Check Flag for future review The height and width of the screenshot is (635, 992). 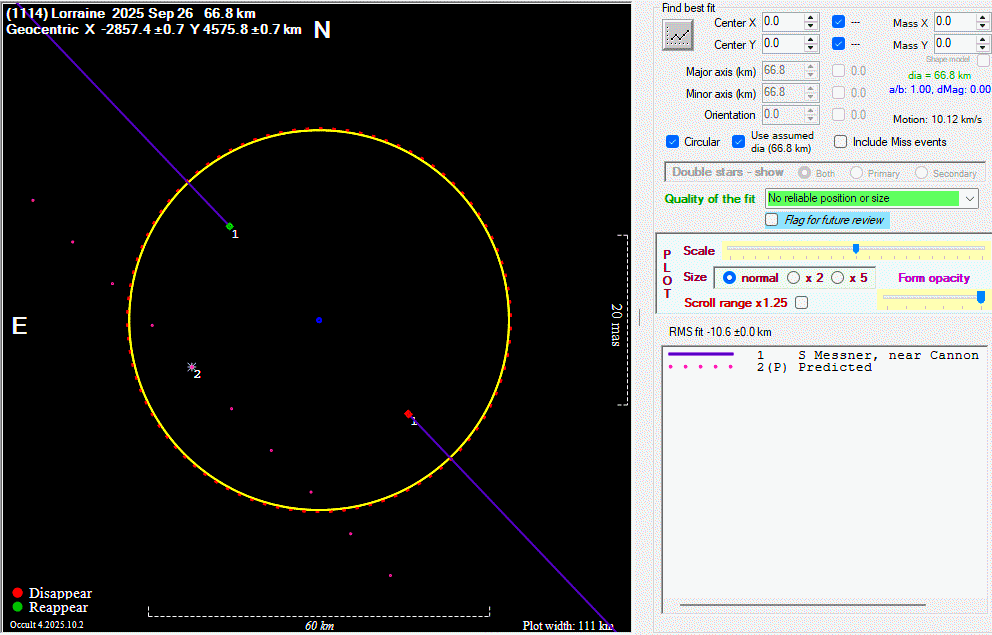[x=772, y=220]
